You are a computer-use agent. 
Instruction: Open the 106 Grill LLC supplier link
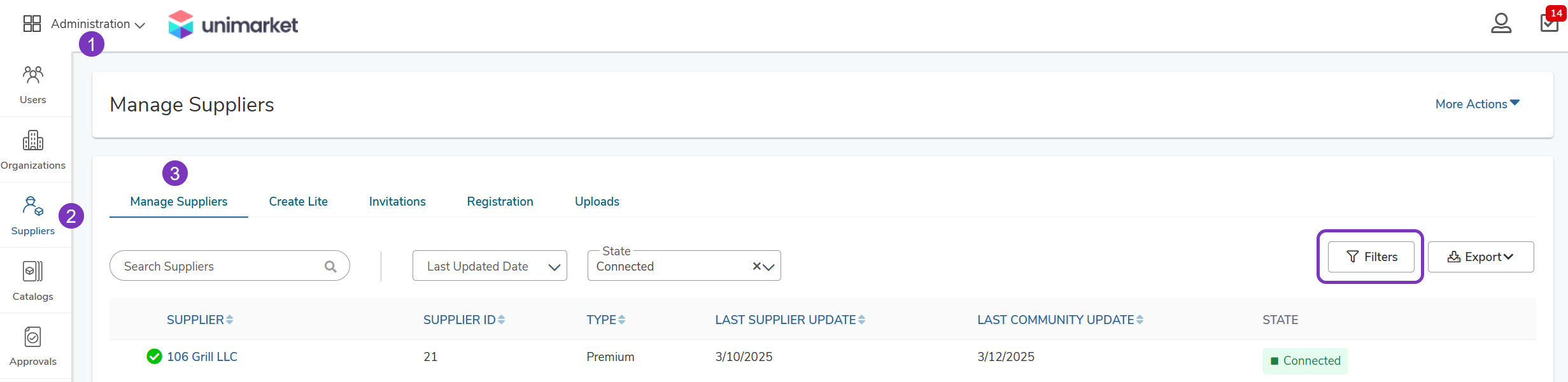[x=202, y=357]
